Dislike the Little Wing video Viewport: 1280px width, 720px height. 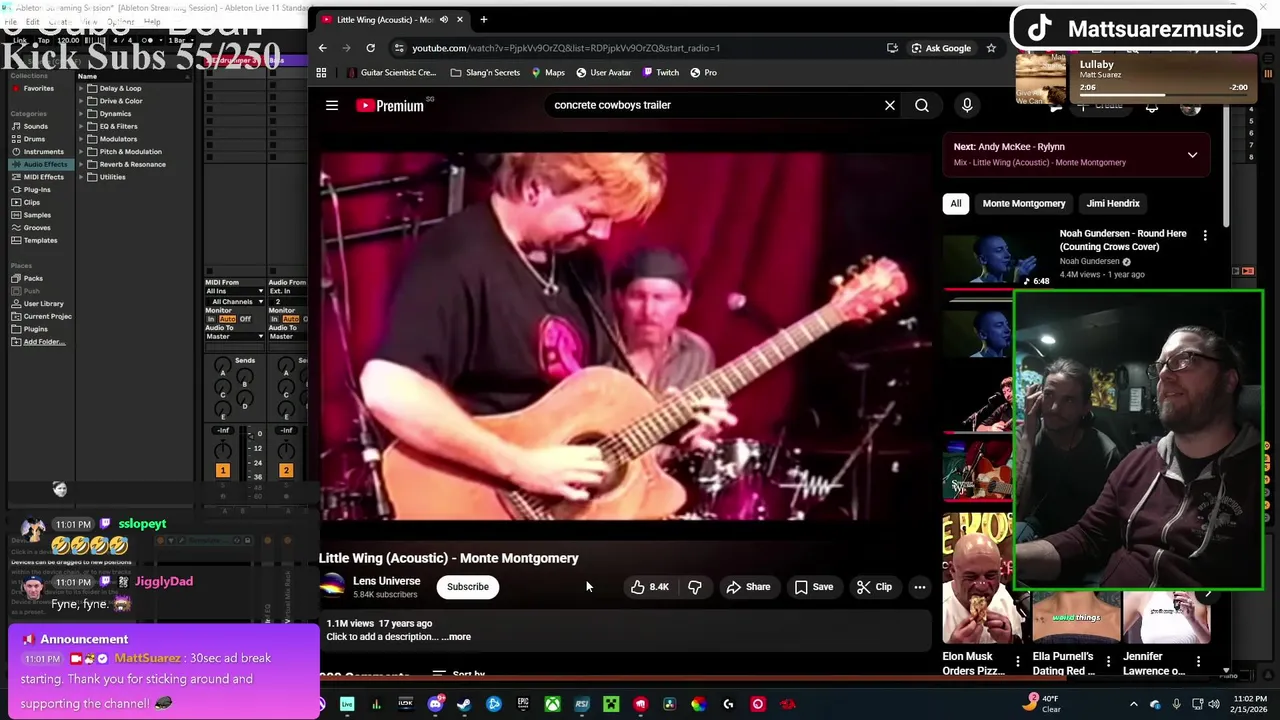(x=695, y=587)
